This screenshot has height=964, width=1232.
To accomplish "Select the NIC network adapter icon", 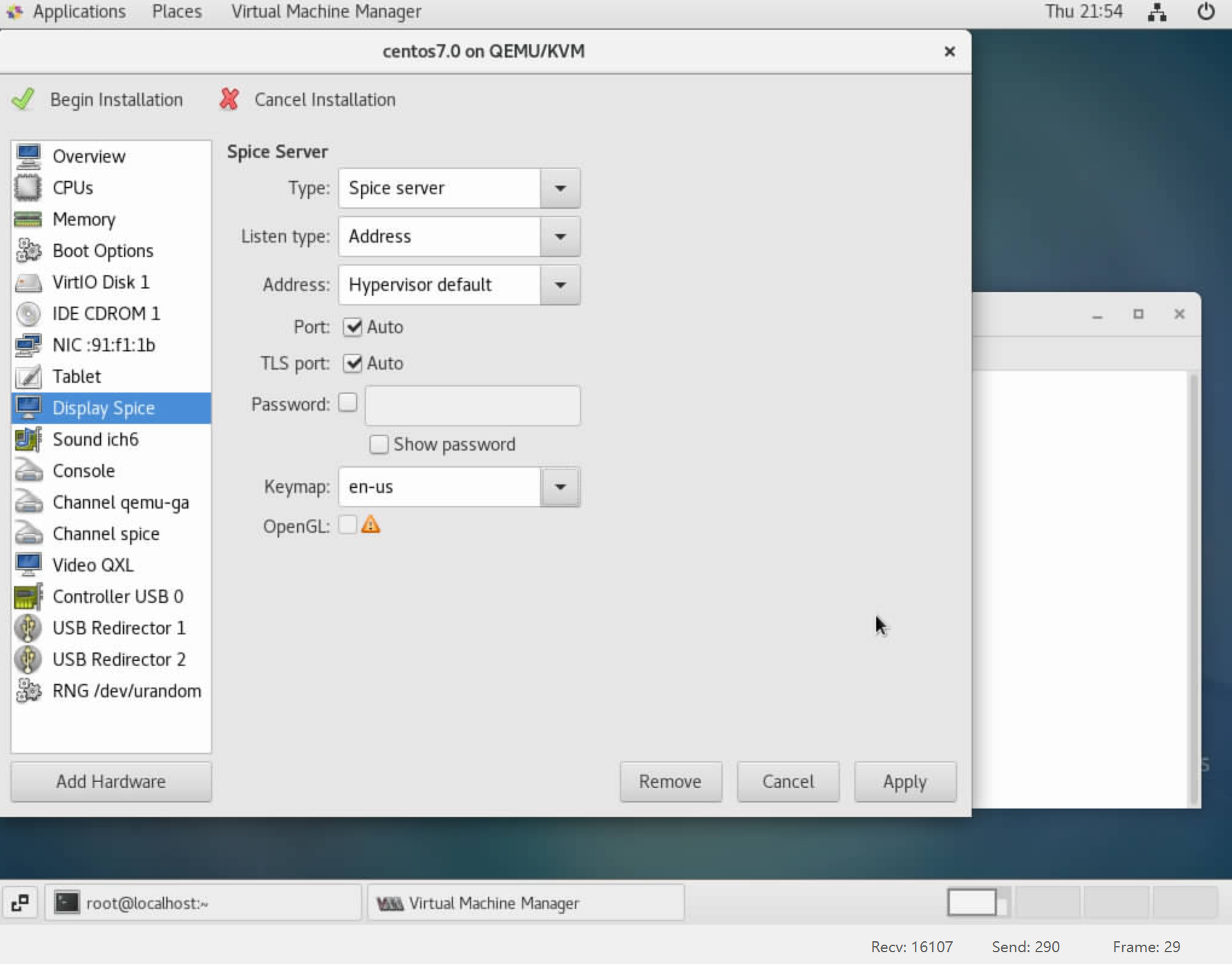I will tap(28, 345).
